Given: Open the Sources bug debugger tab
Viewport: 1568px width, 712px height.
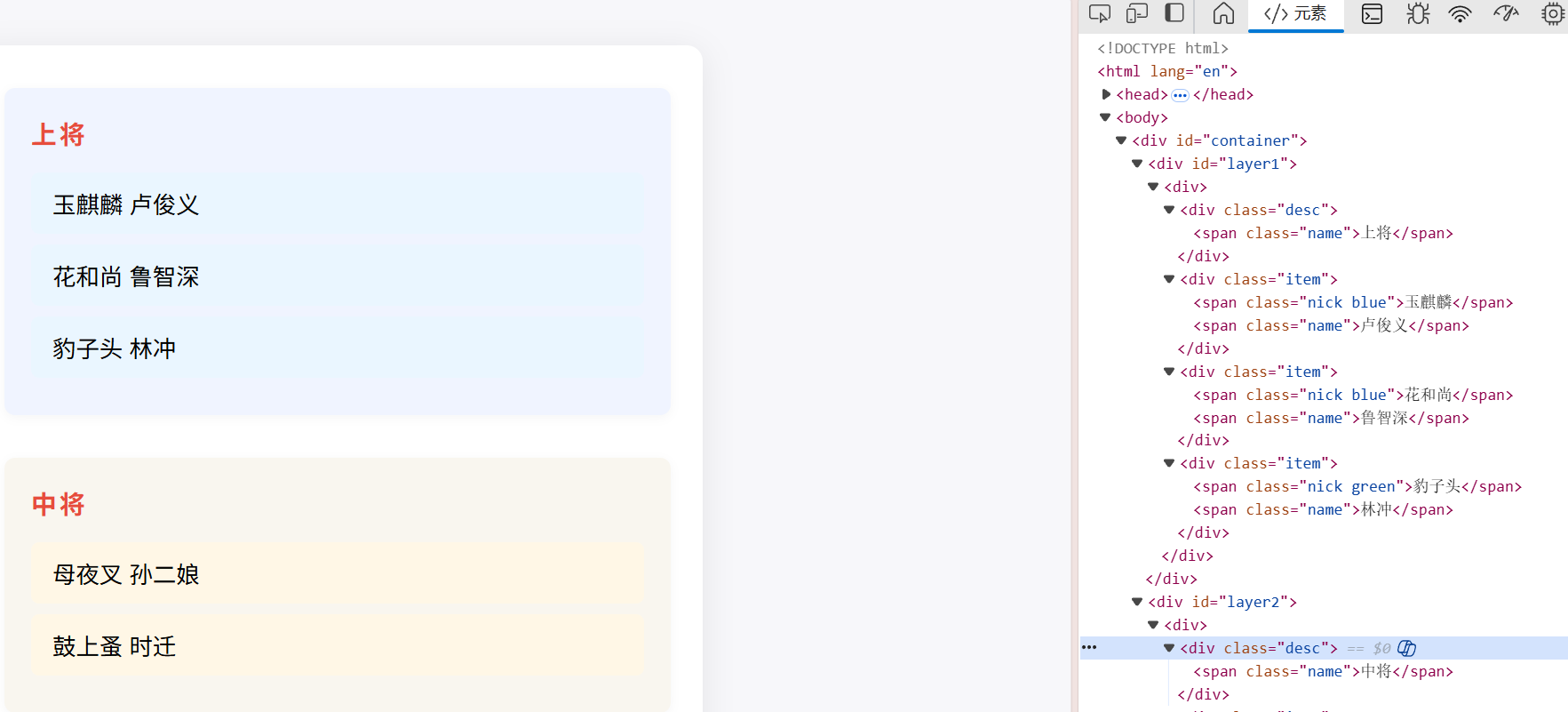Looking at the screenshot, I should [1418, 13].
